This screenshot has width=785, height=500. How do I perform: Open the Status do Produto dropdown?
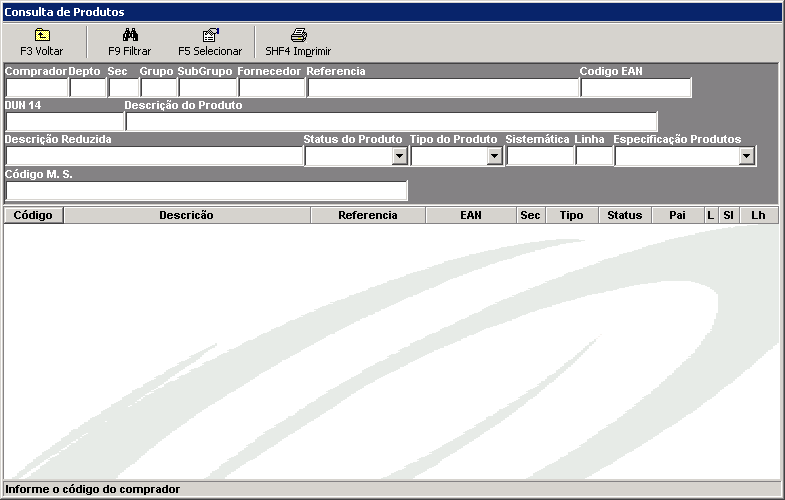pyautogui.click(x=399, y=156)
